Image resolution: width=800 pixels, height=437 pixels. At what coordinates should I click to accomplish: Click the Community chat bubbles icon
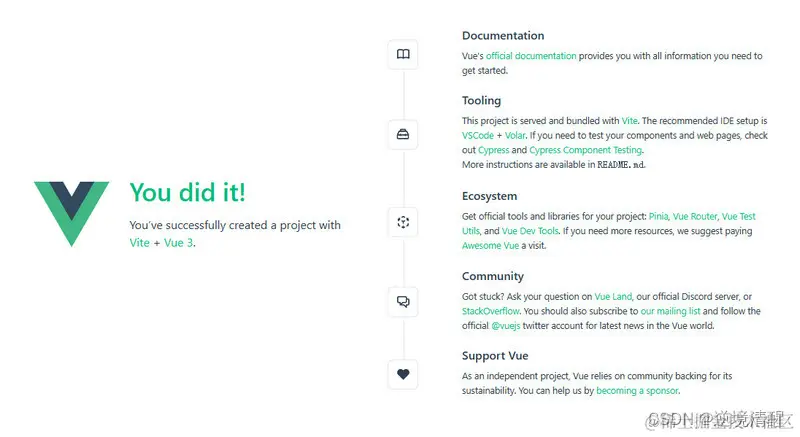tap(403, 301)
